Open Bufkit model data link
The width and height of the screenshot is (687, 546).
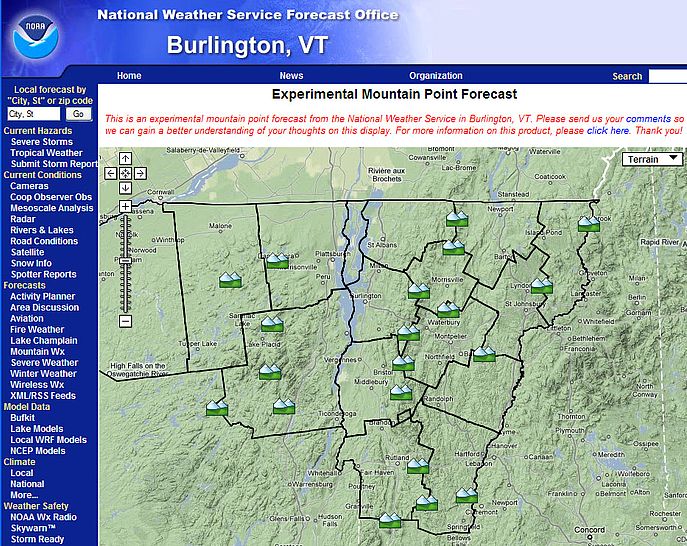(22, 418)
